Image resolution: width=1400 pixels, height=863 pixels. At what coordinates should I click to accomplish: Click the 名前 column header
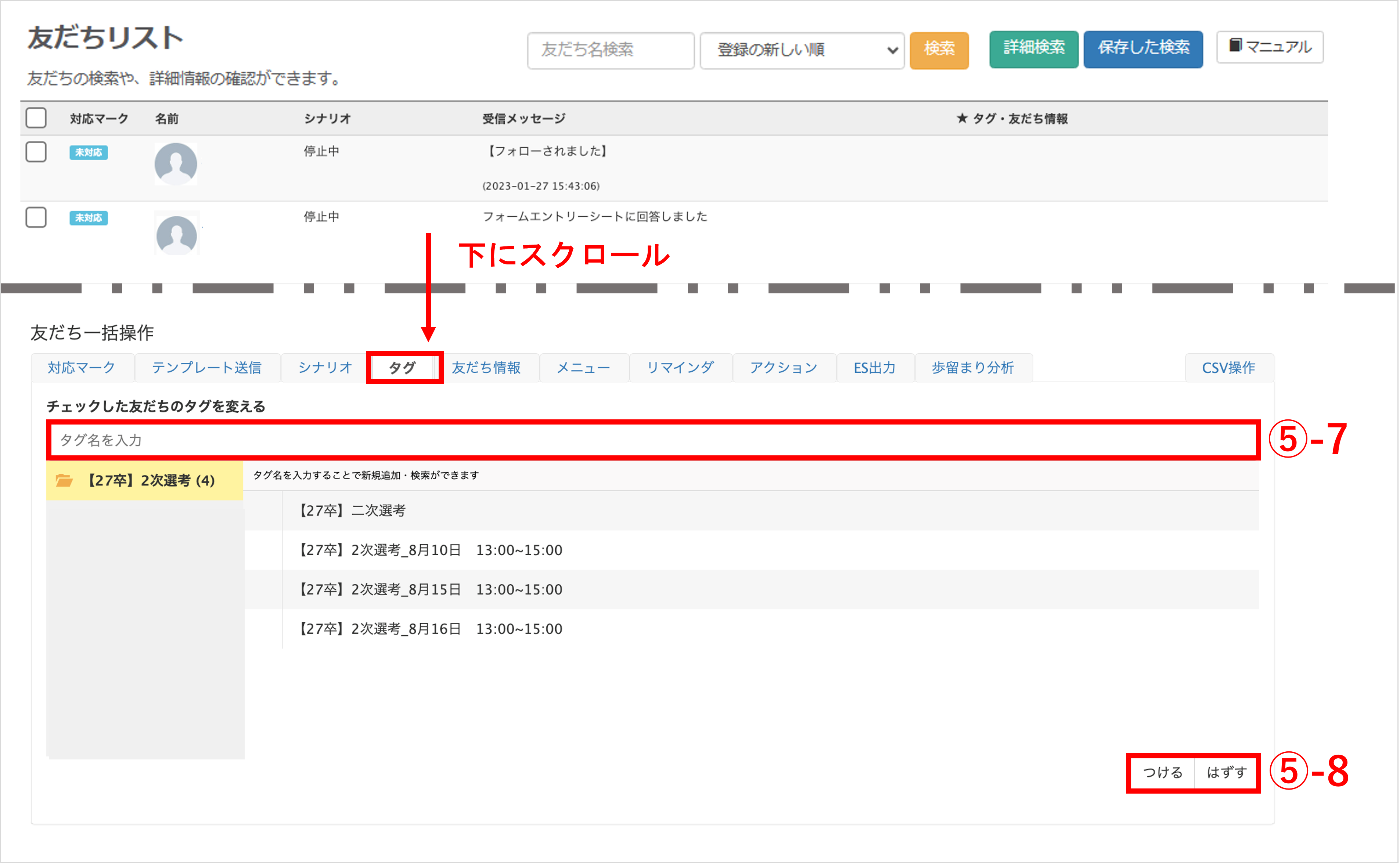[x=167, y=119]
